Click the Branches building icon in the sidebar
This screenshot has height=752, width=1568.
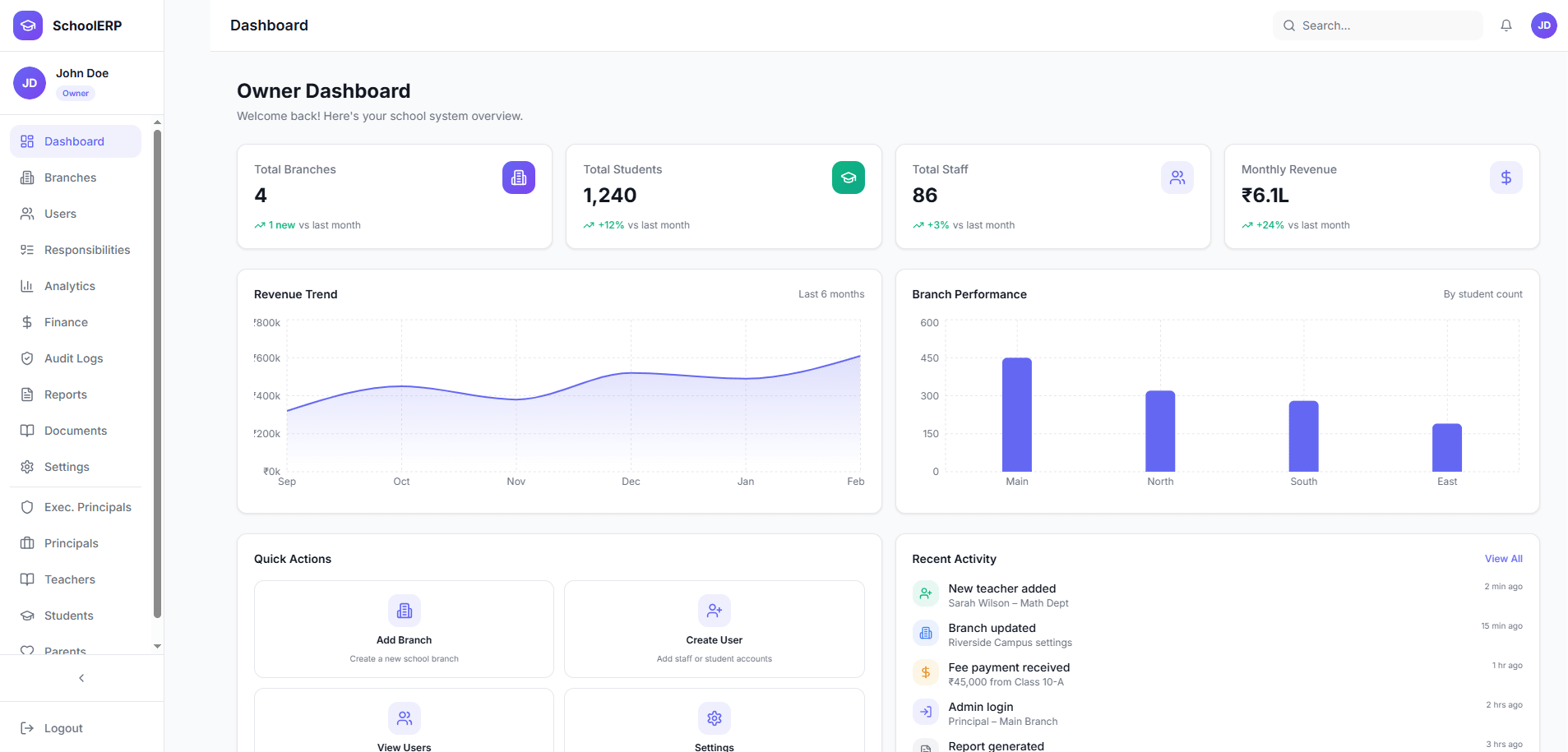[x=27, y=178]
